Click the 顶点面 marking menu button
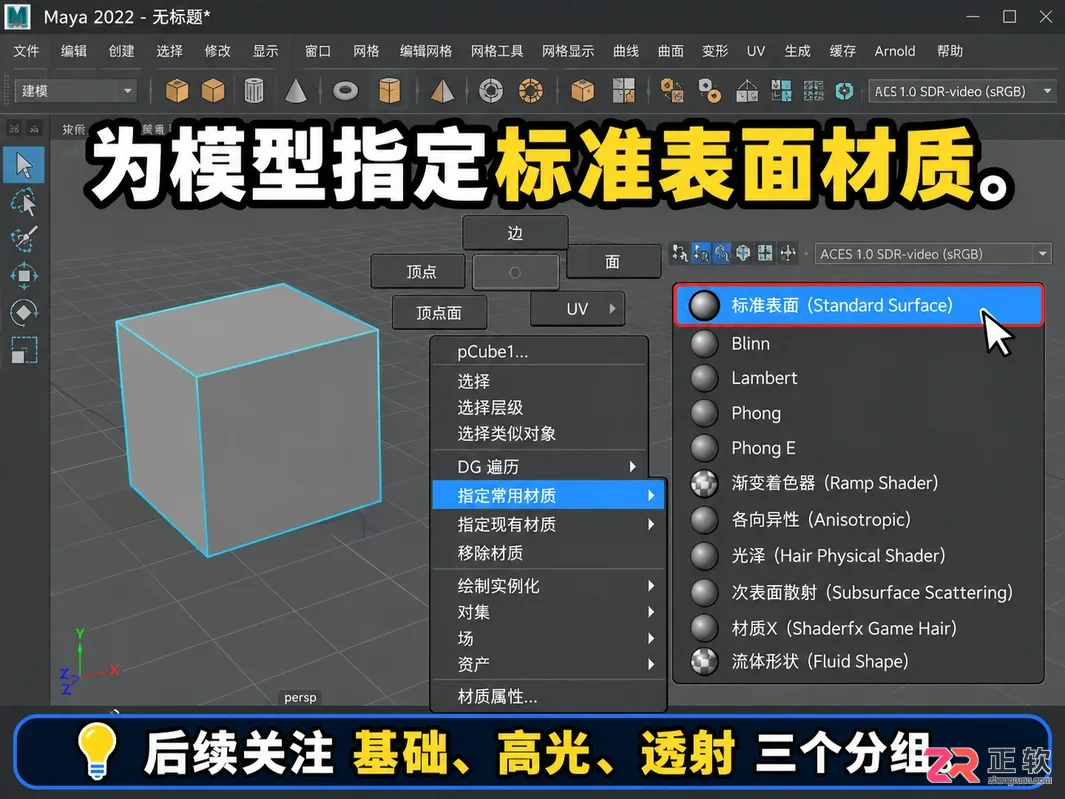The height and width of the screenshot is (799, 1065). [x=439, y=313]
